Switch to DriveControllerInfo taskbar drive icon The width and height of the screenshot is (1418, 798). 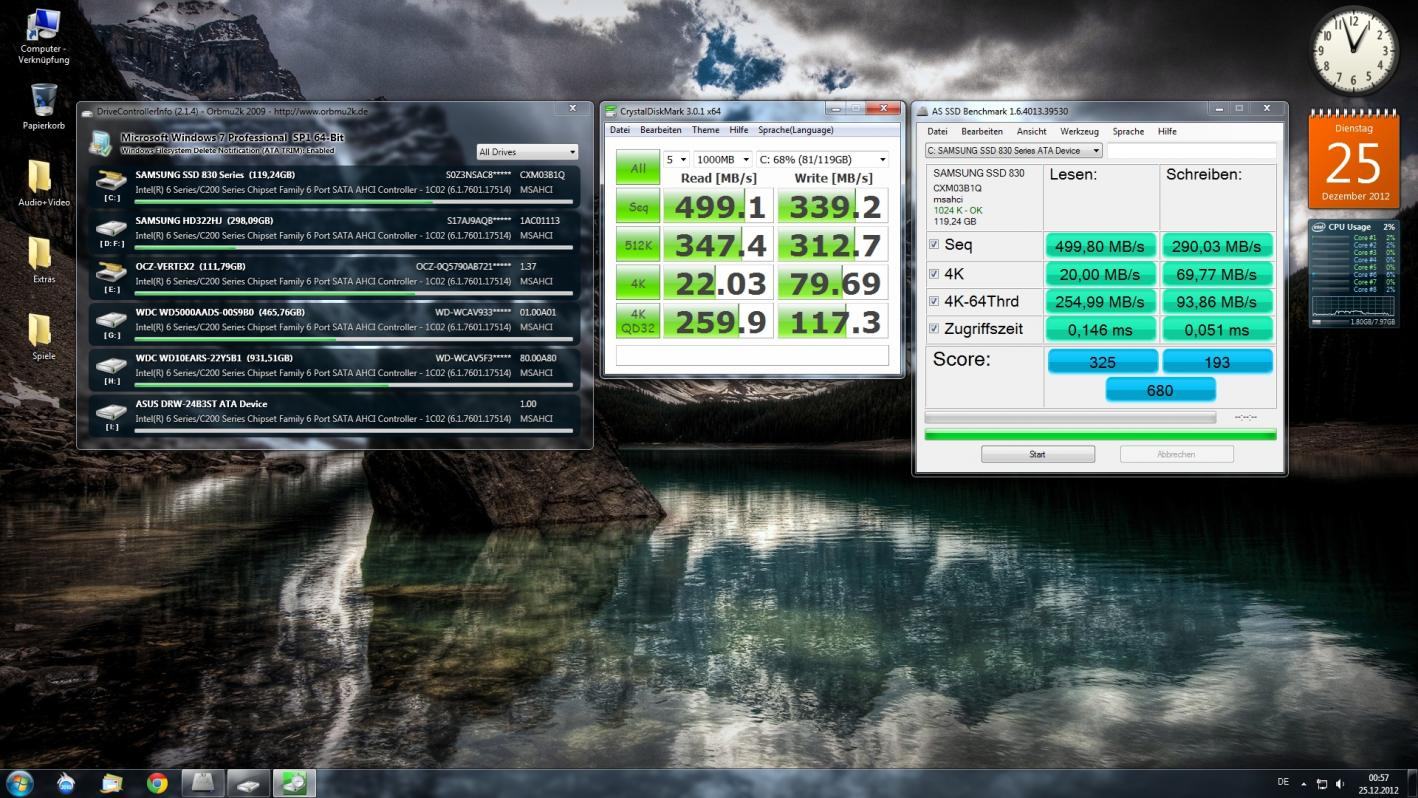tap(248, 782)
